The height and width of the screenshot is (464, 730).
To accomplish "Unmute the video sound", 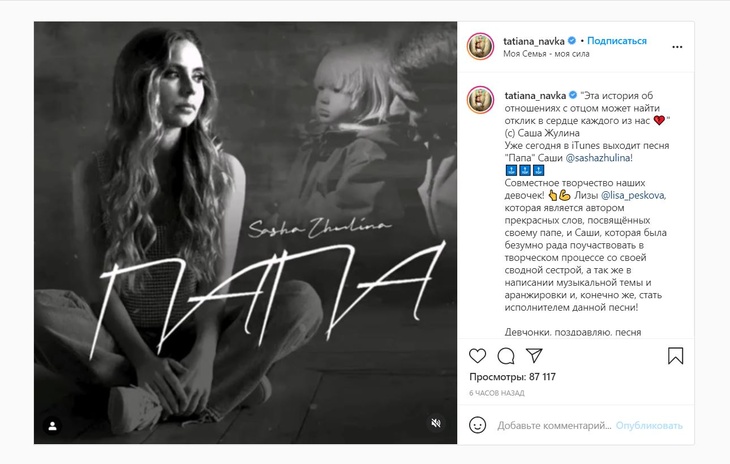I will click(x=436, y=424).
